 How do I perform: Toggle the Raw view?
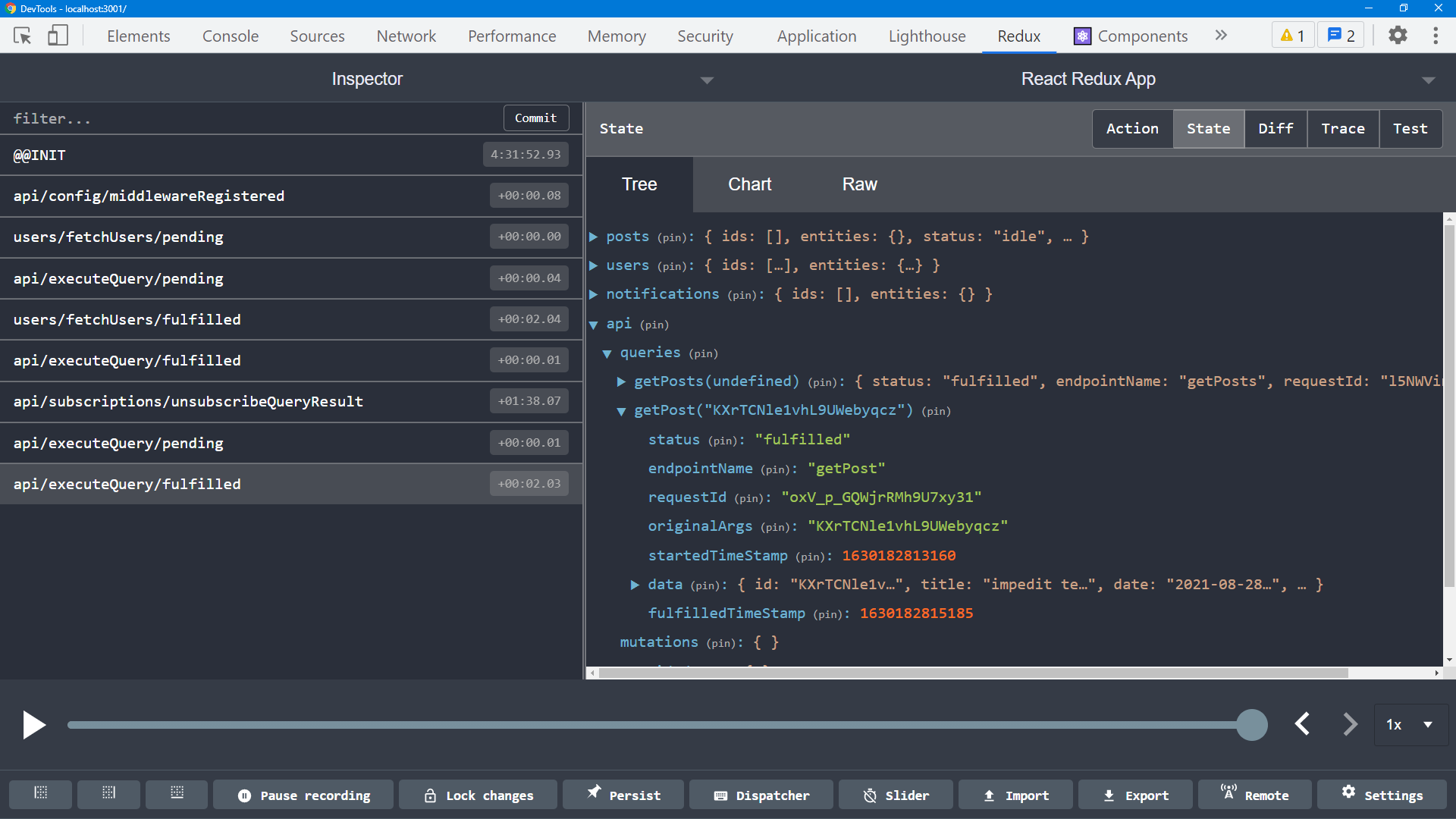[x=859, y=184]
